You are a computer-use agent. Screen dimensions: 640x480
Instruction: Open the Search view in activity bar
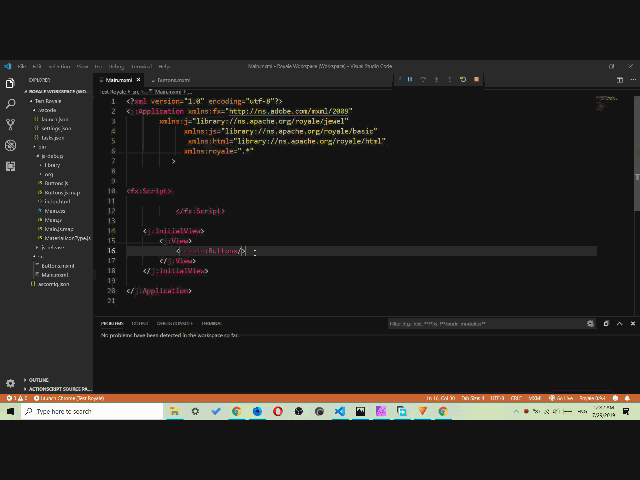click(x=10, y=104)
